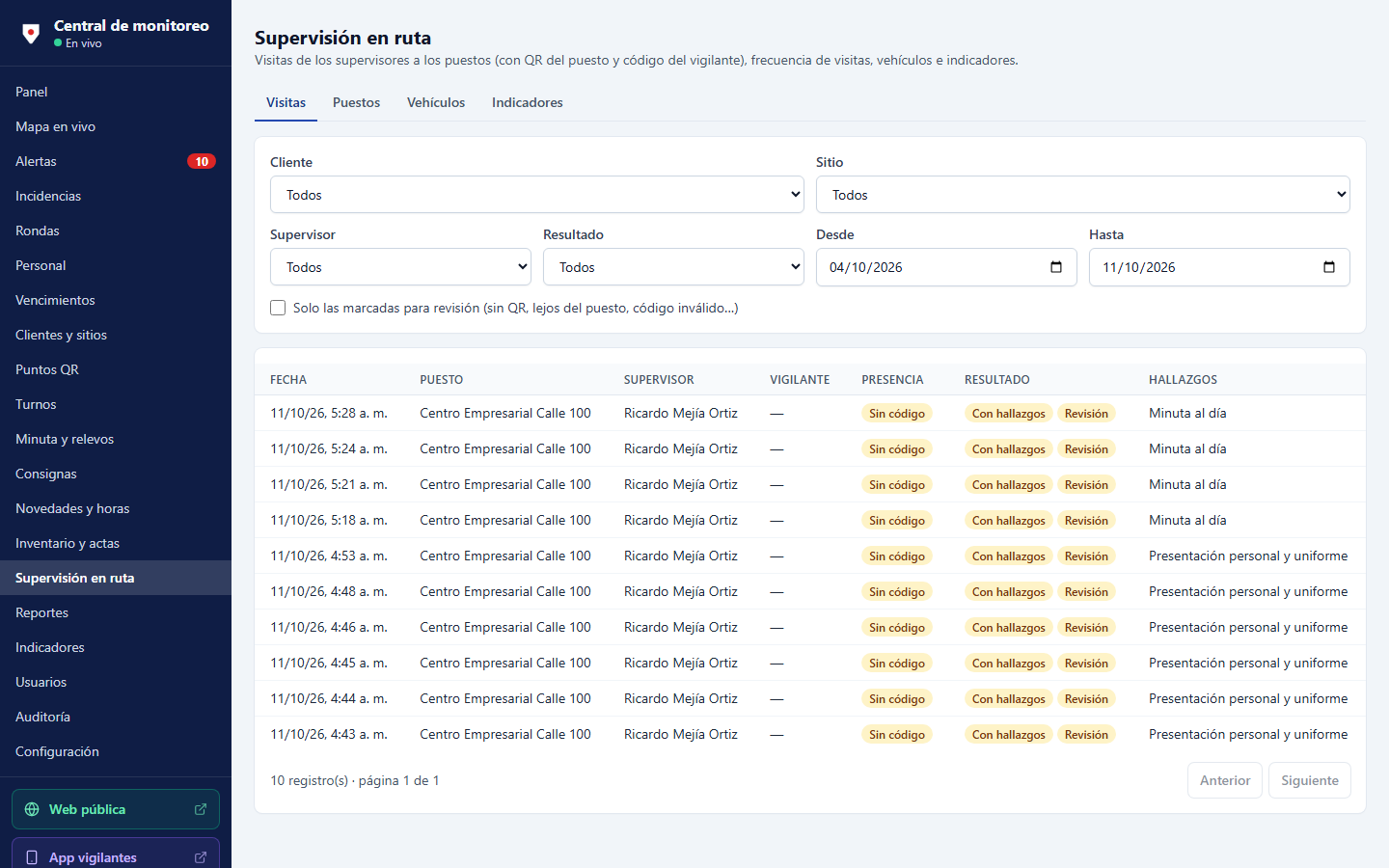Enable the Solo las marcadas para revisión checkbox
The width and height of the screenshot is (1389, 868).
pyautogui.click(x=278, y=308)
